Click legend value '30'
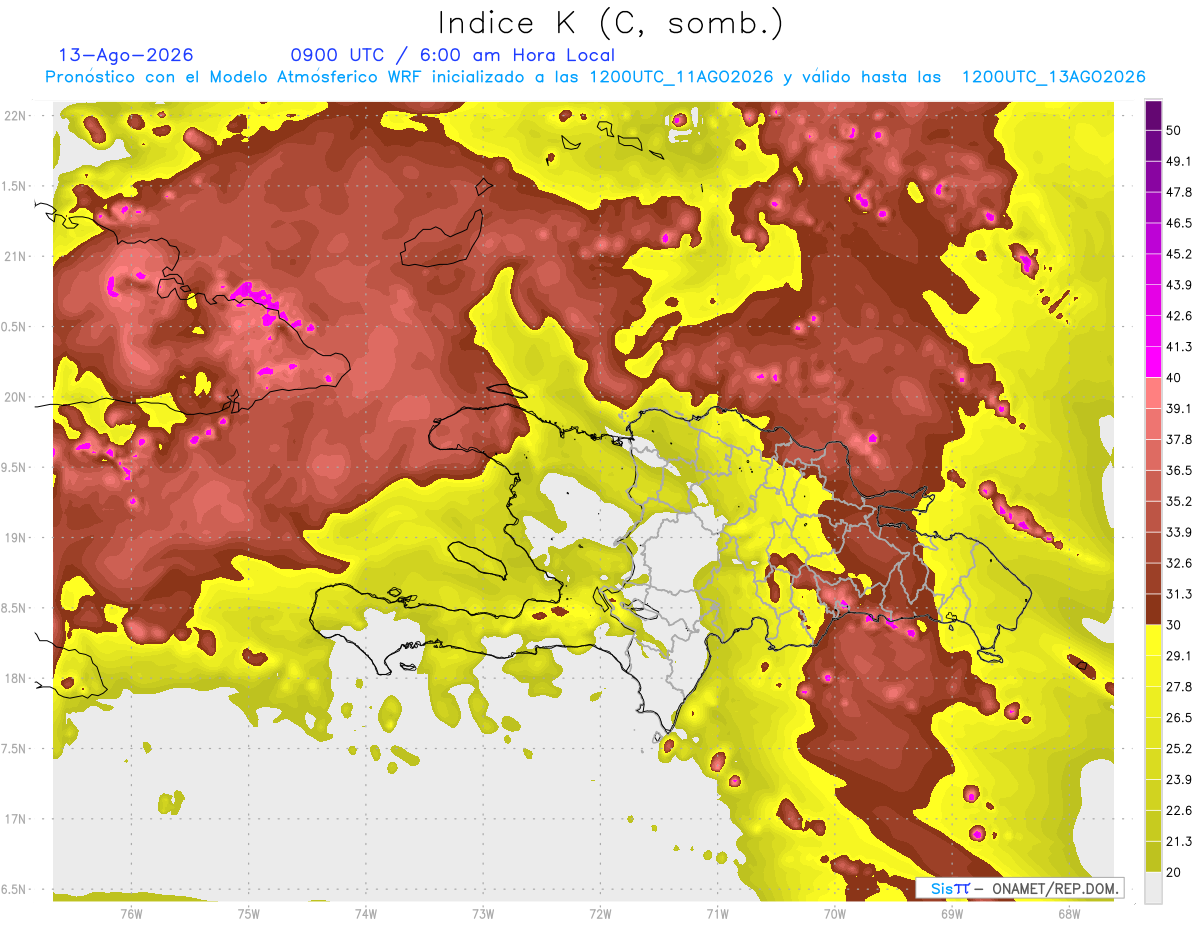The width and height of the screenshot is (1200, 927). [1174, 625]
